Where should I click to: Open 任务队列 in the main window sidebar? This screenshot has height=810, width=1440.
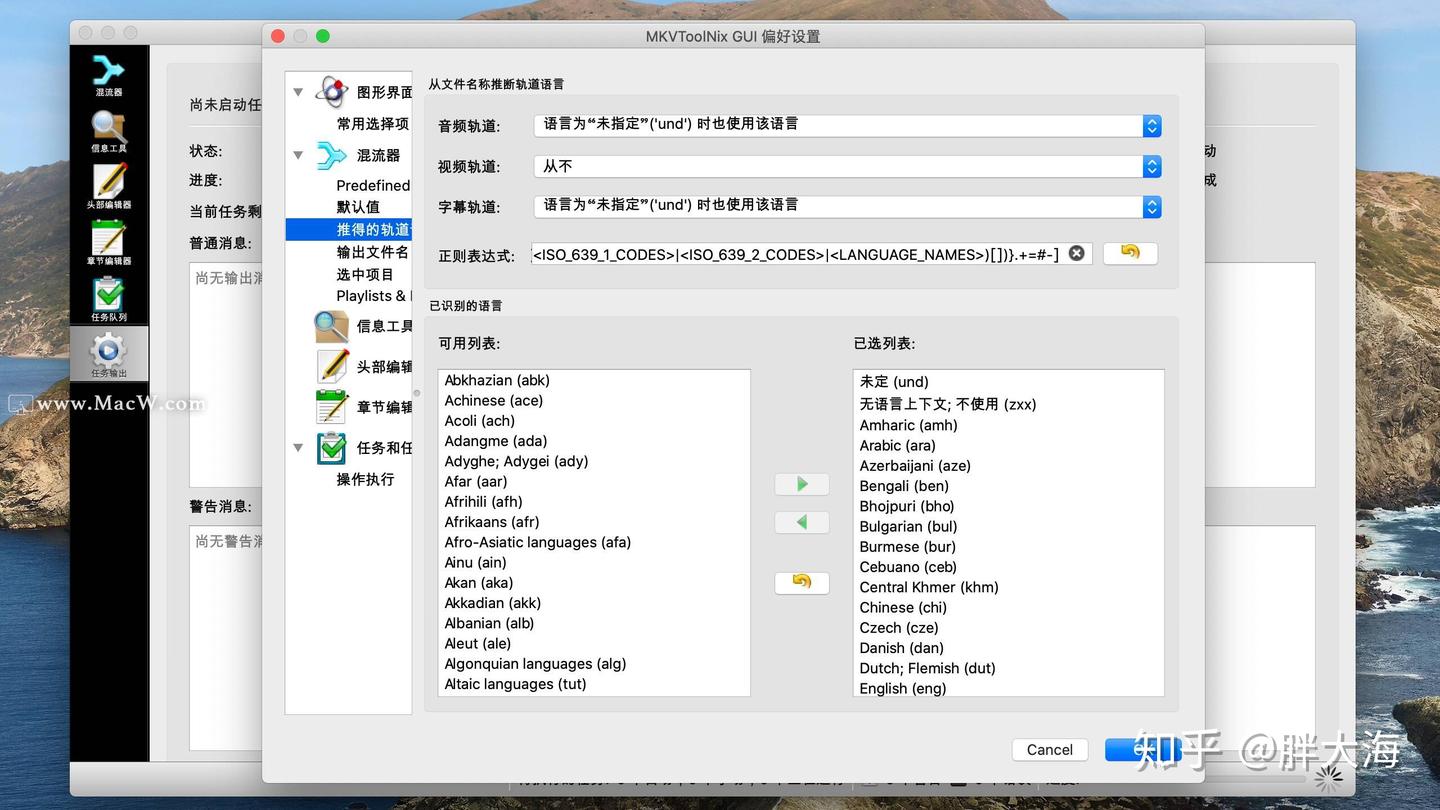[108, 300]
